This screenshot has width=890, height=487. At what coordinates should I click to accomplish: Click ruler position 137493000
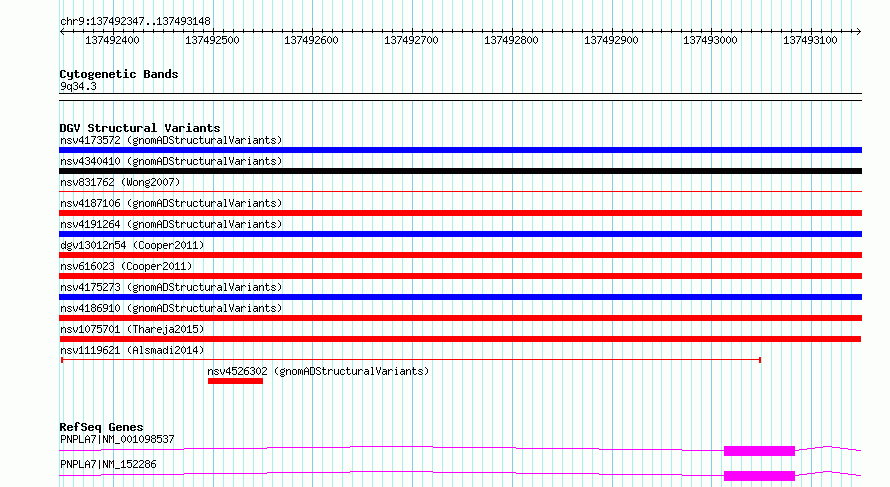click(710, 40)
